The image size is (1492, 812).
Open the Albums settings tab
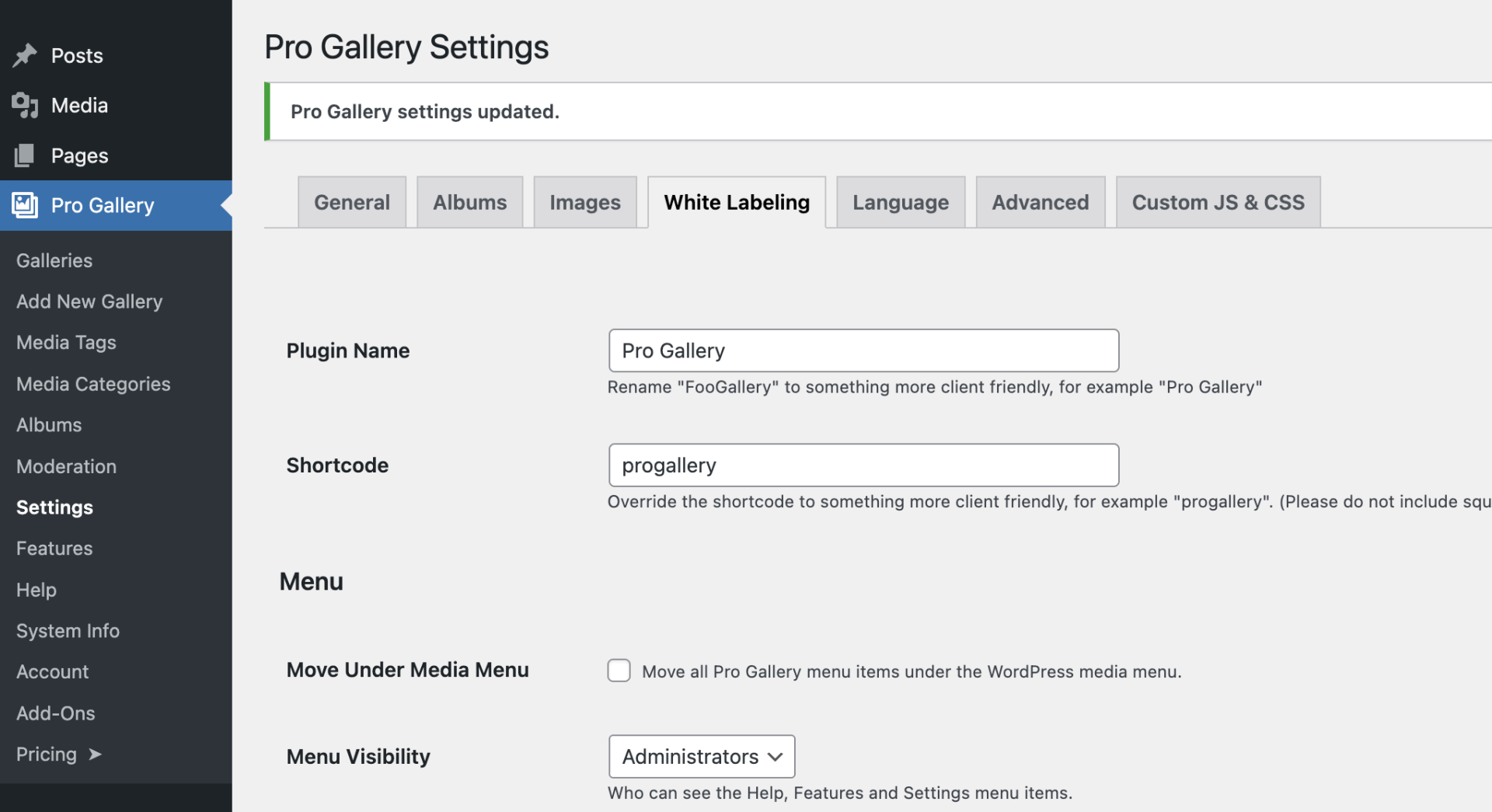(x=469, y=202)
